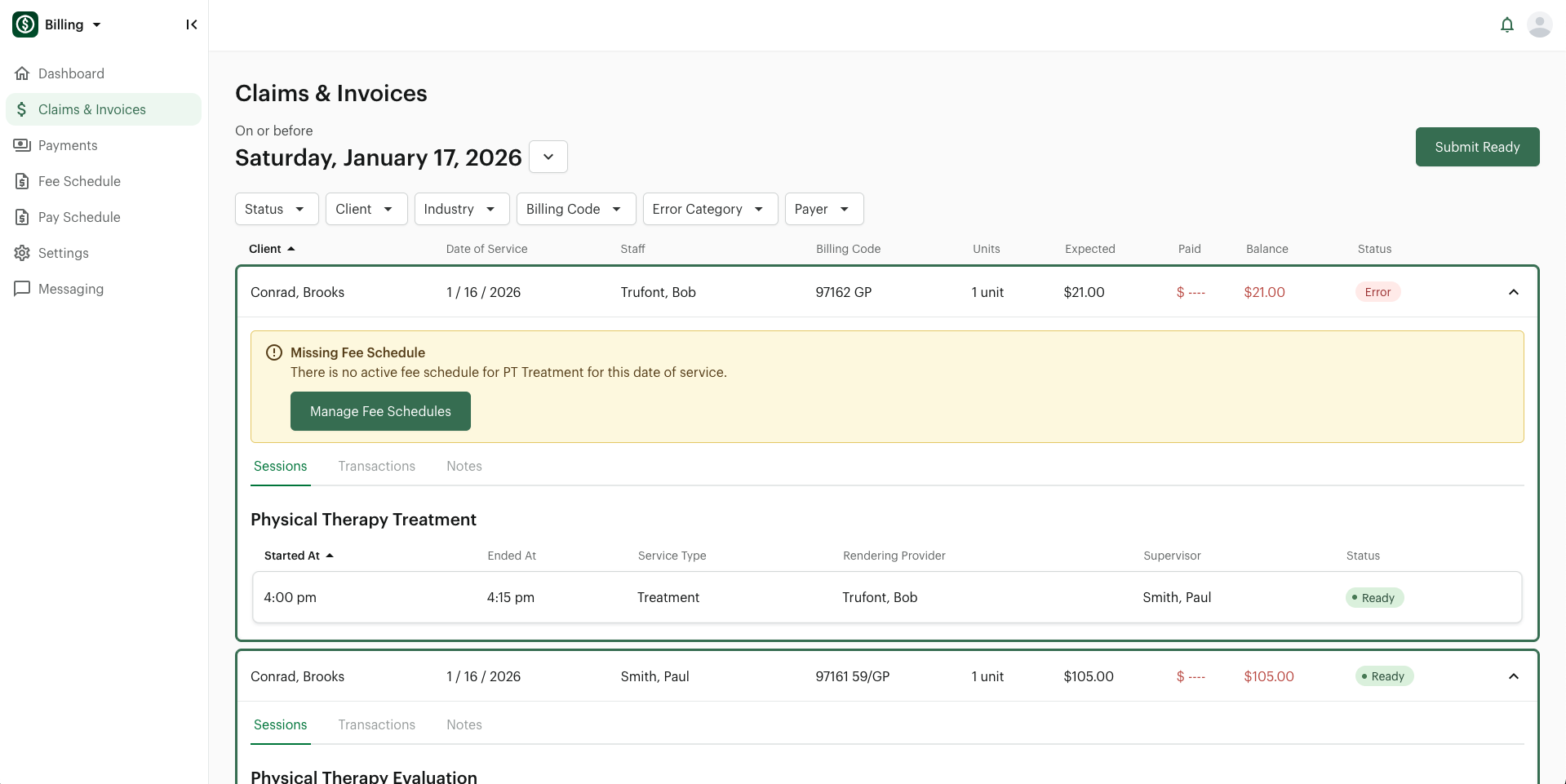Open Fee Schedule from sidebar
Screen dimensions: 1566x784
tap(79, 181)
